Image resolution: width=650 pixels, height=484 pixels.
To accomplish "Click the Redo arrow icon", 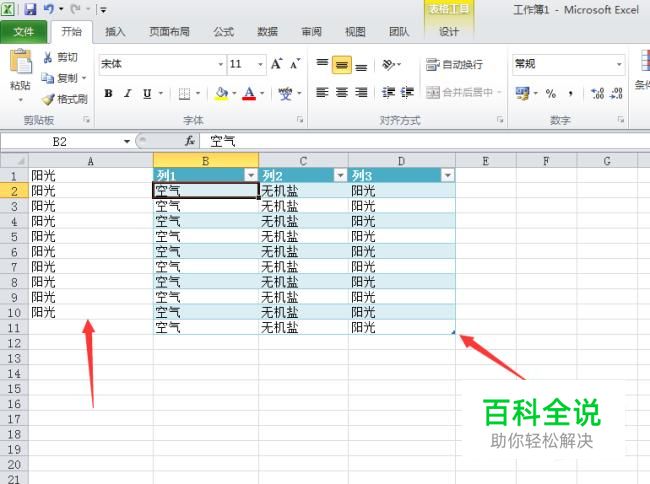I will coord(75,9).
